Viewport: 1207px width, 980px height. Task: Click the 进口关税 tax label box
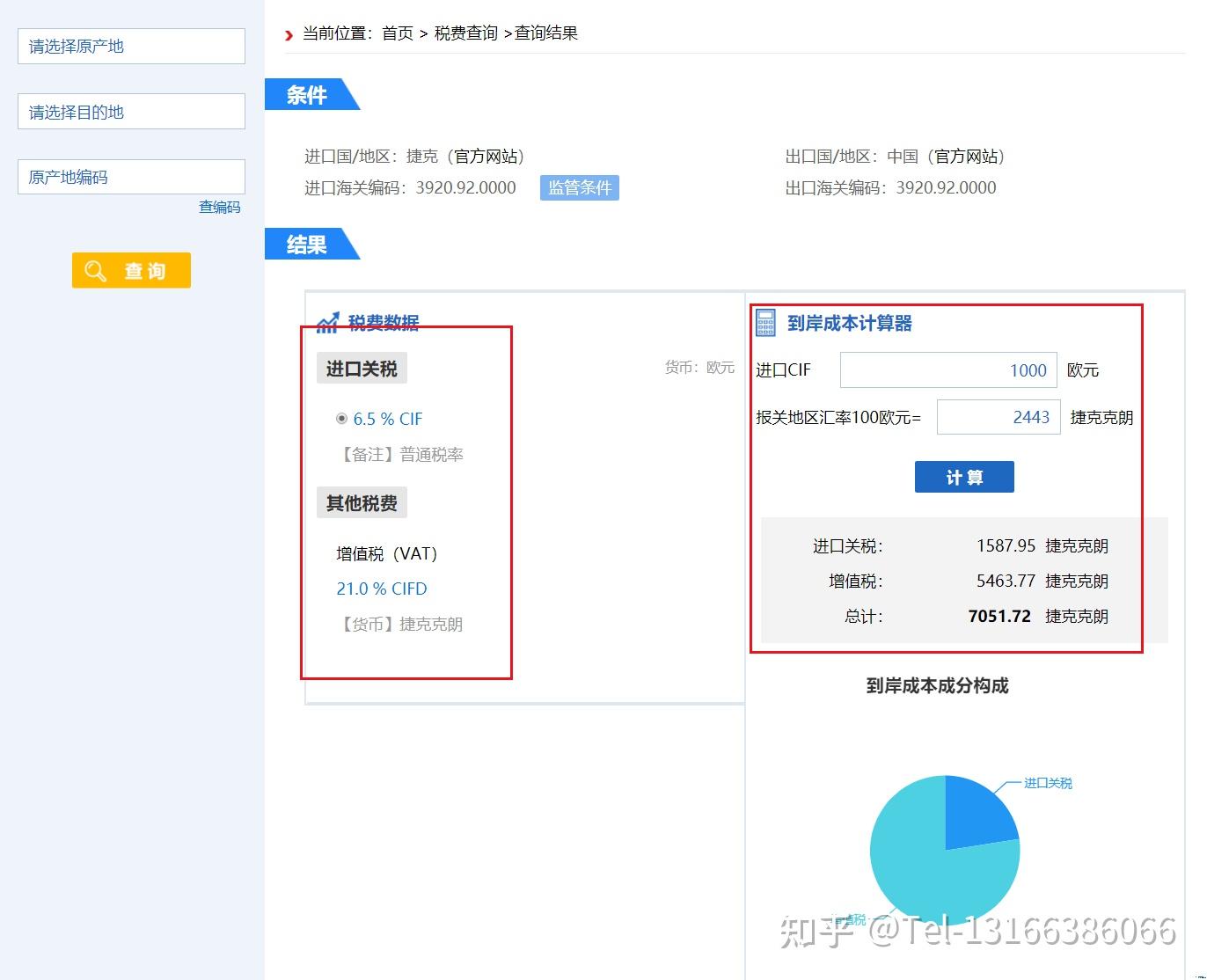361,368
